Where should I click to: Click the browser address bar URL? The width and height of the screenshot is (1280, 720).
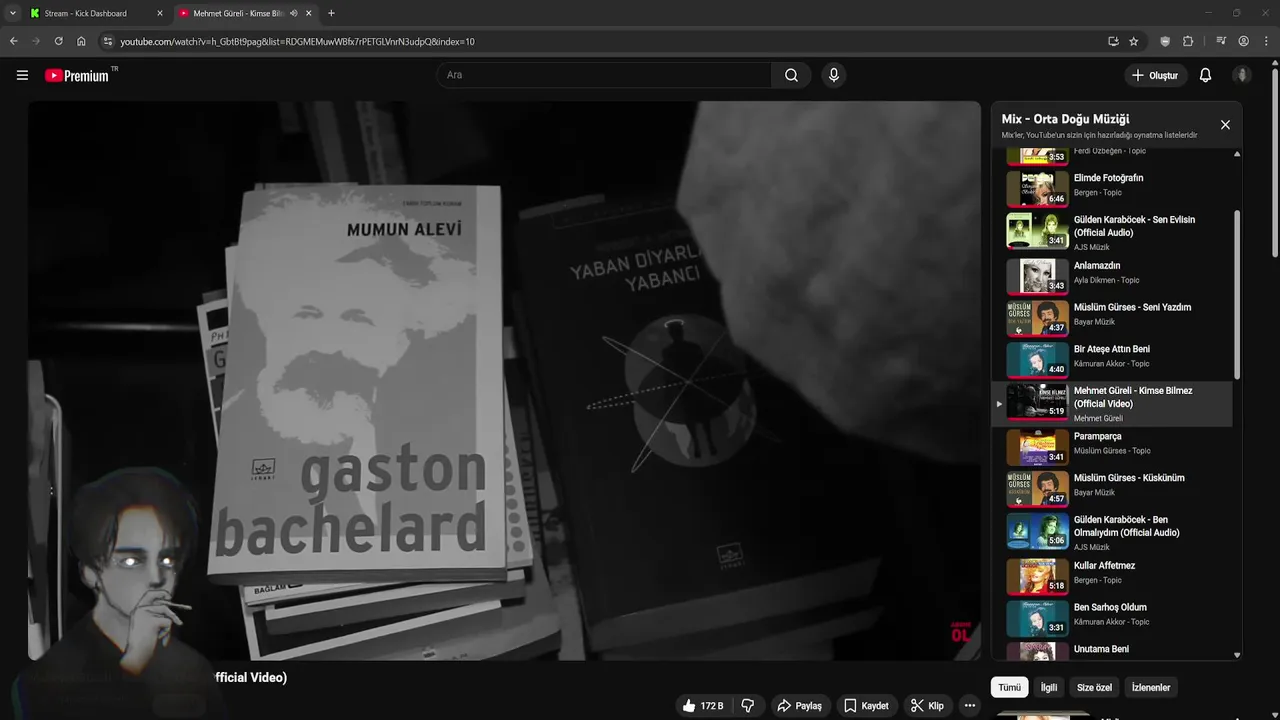click(297, 41)
